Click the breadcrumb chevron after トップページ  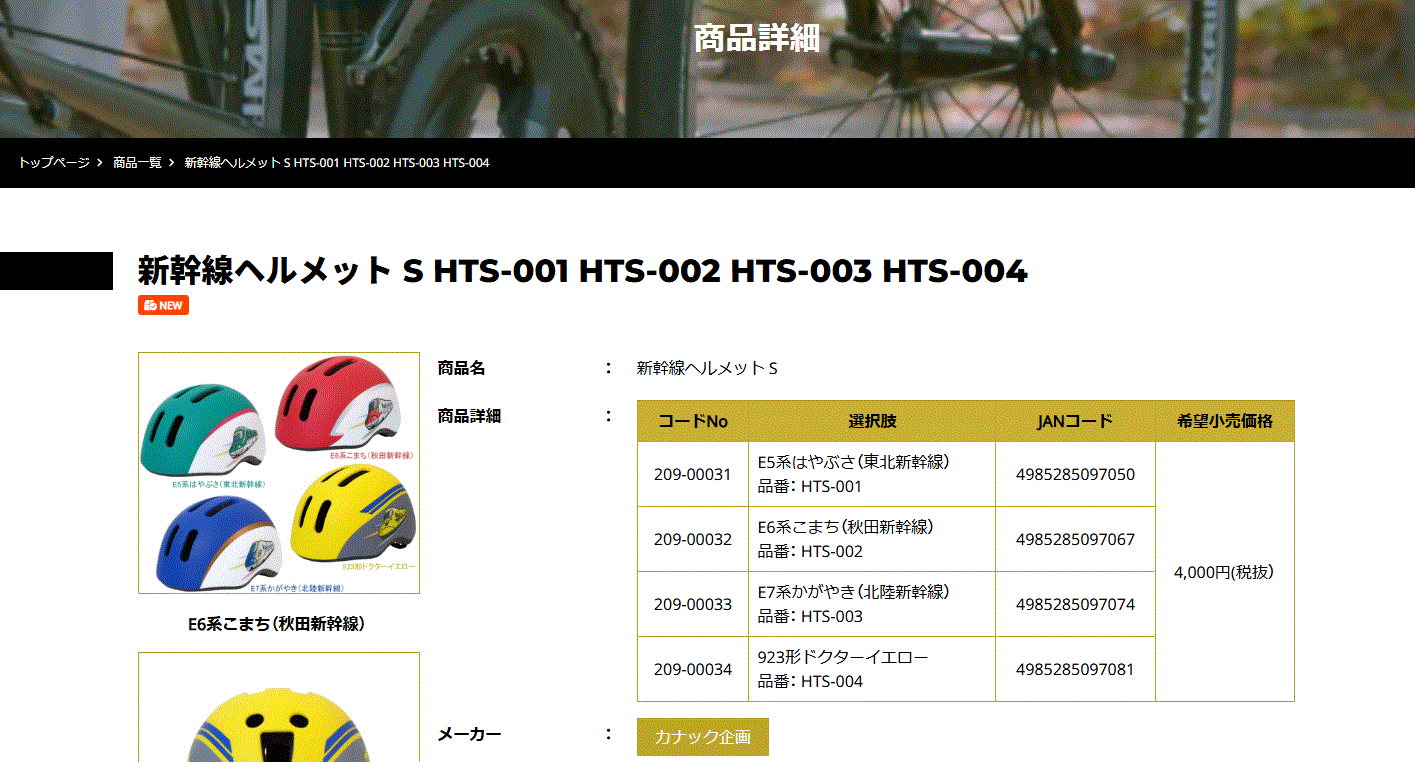tap(97, 162)
